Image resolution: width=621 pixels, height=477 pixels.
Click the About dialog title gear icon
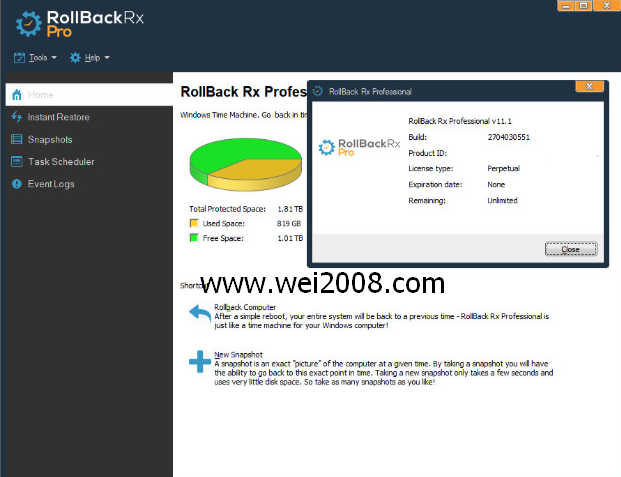pyautogui.click(x=318, y=92)
